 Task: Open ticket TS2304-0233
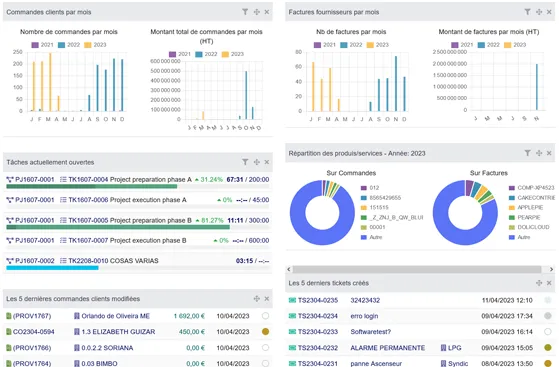[x=313, y=332]
